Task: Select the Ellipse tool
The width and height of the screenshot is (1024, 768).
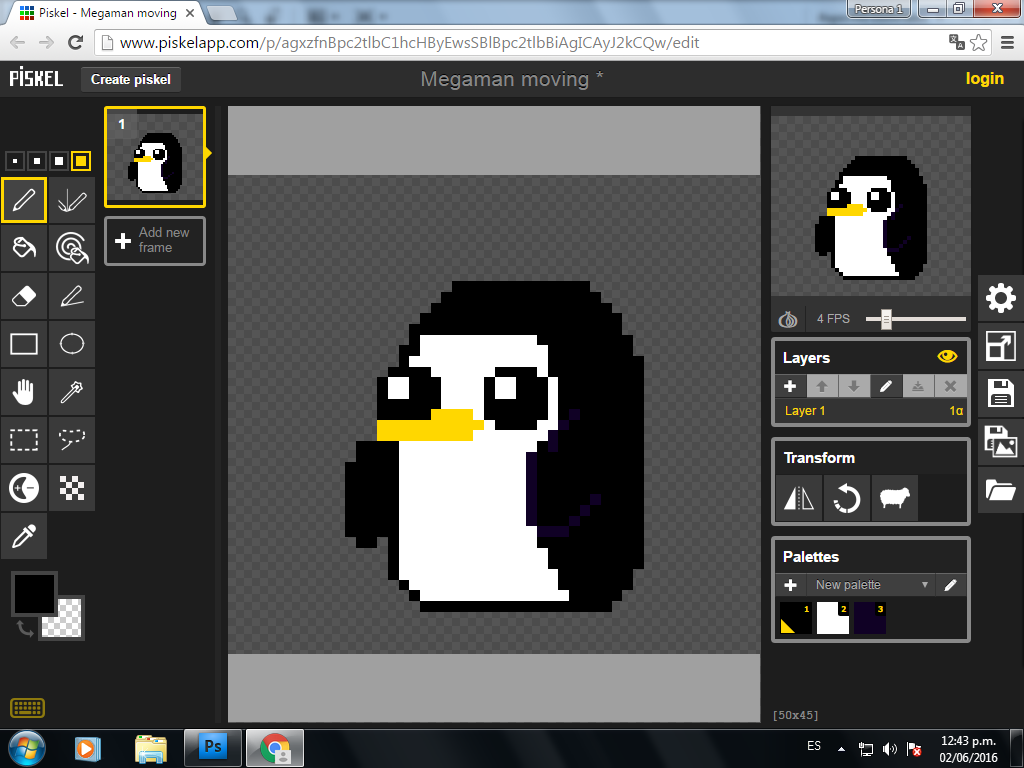Action: point(72,344)
